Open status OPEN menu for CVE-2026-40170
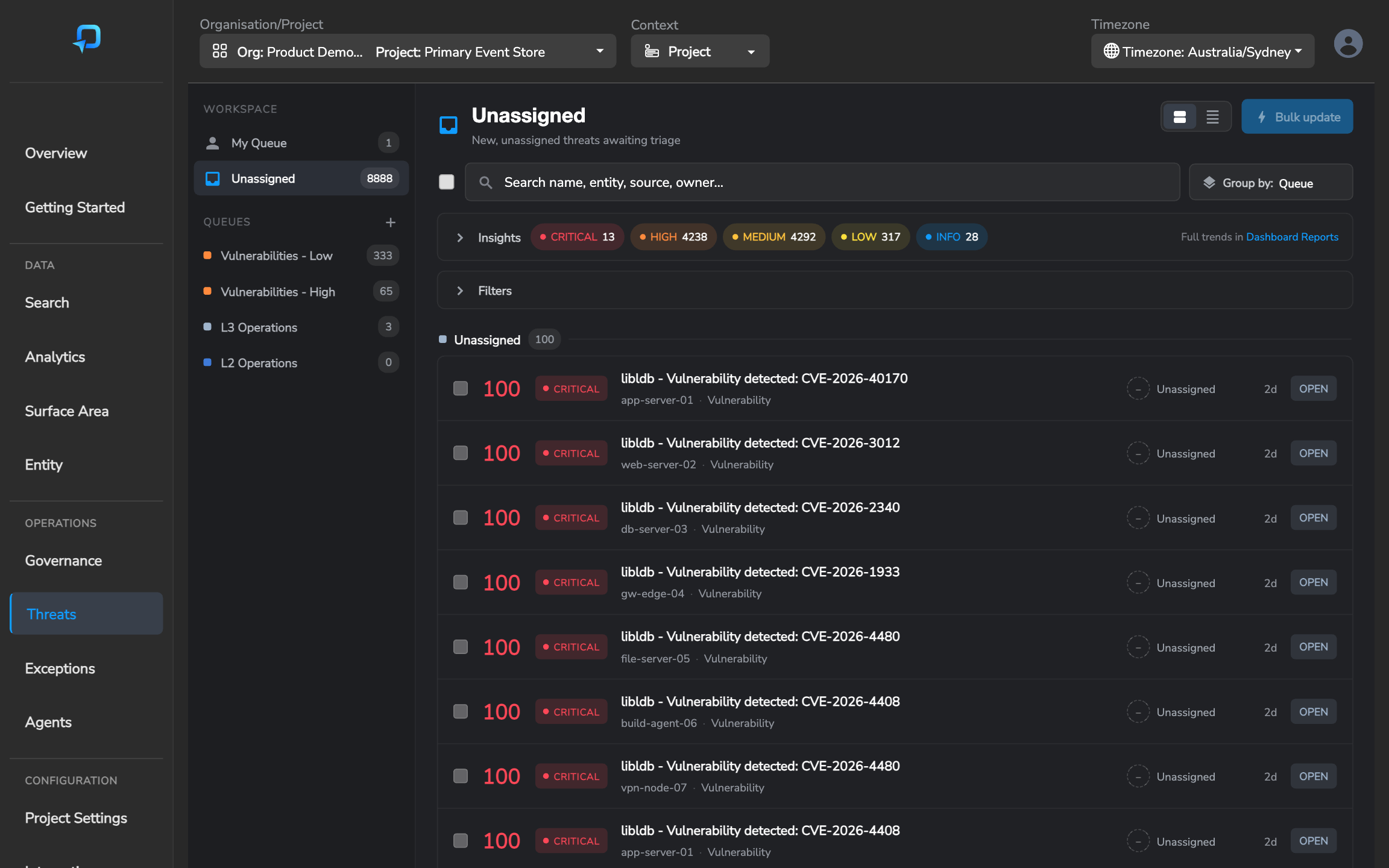1389x868 pixels. point(1313,389)
